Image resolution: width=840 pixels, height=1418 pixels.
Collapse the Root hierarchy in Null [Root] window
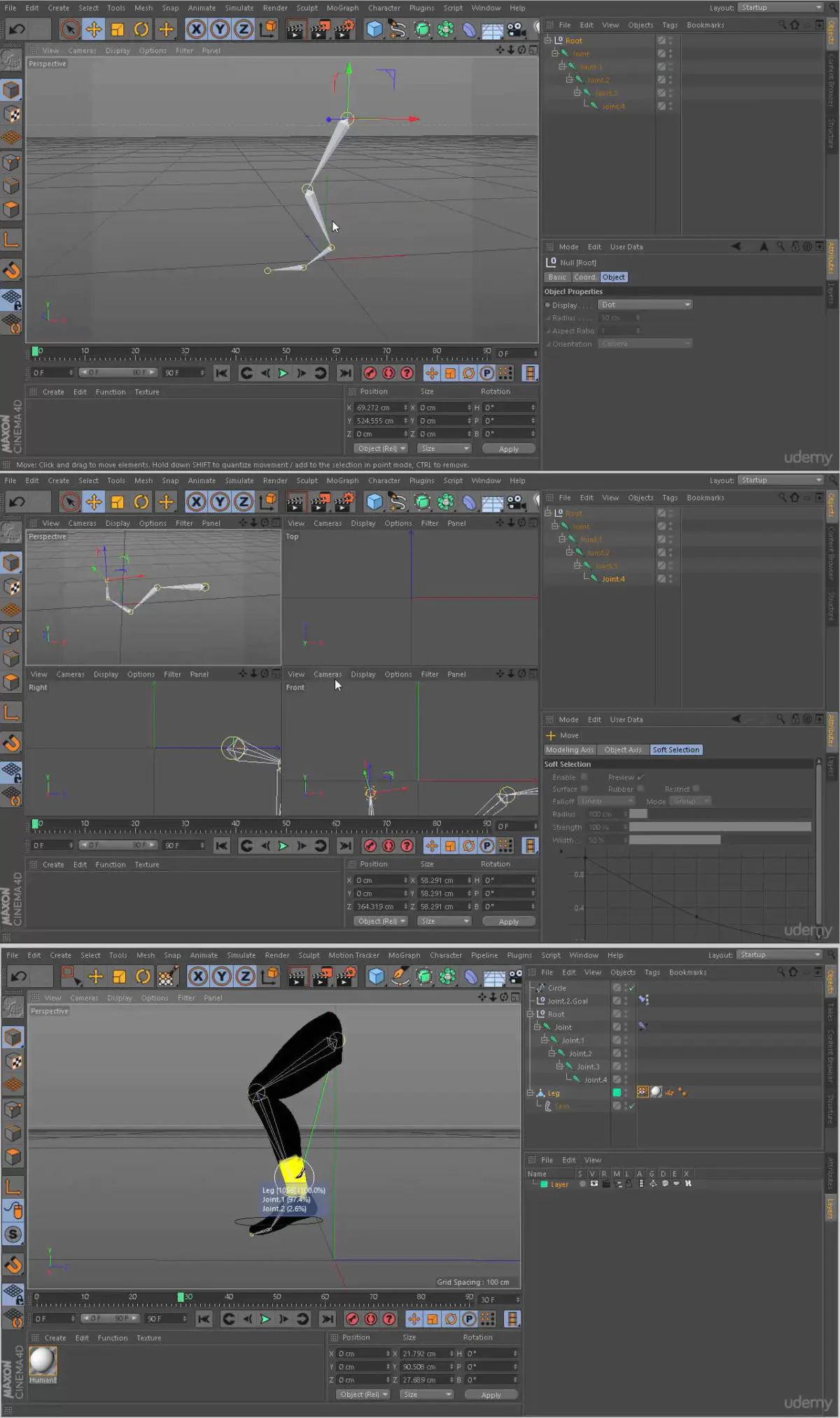[549, 41]
